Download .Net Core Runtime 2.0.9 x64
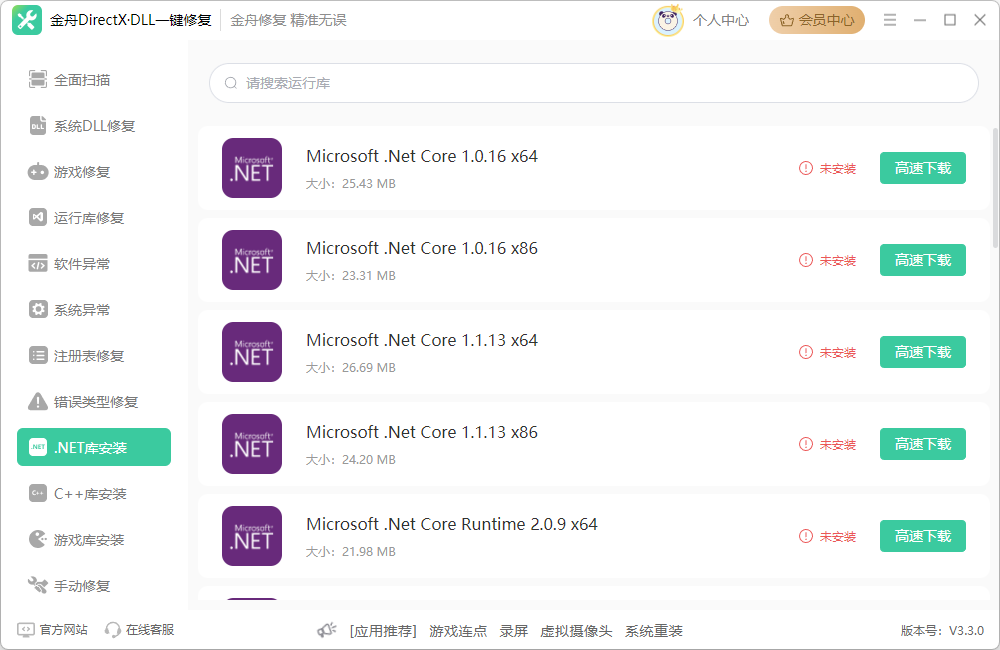1000x650 pixels. (x=922, y=535)
